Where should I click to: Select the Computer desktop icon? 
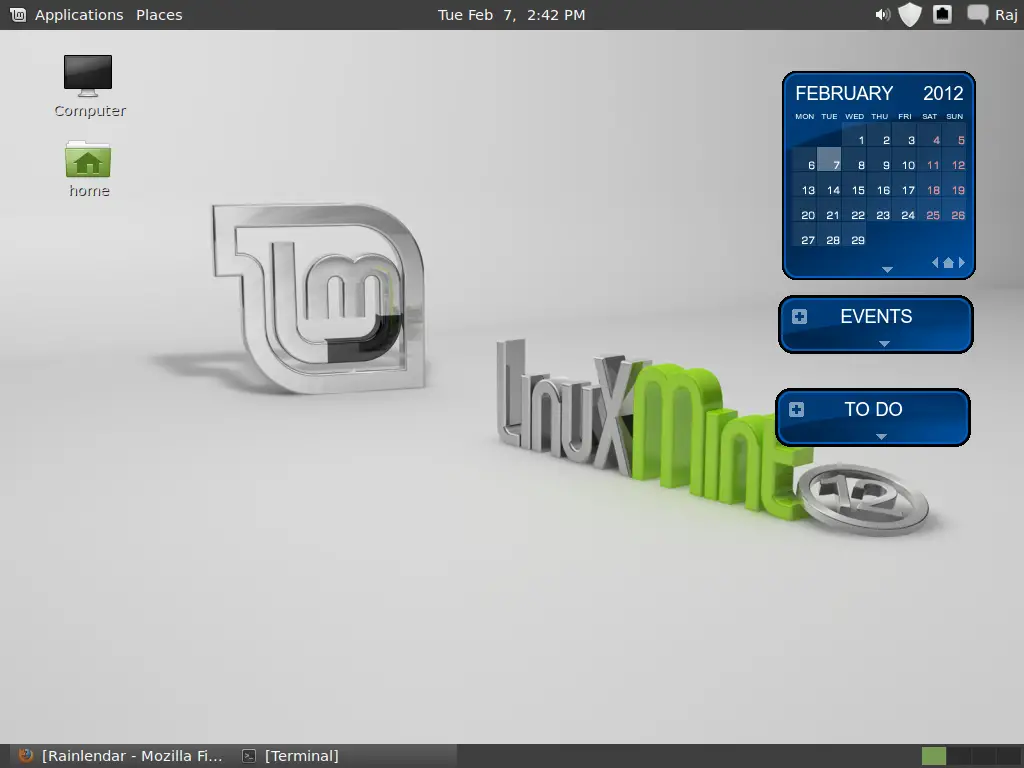tap(89, 86)
